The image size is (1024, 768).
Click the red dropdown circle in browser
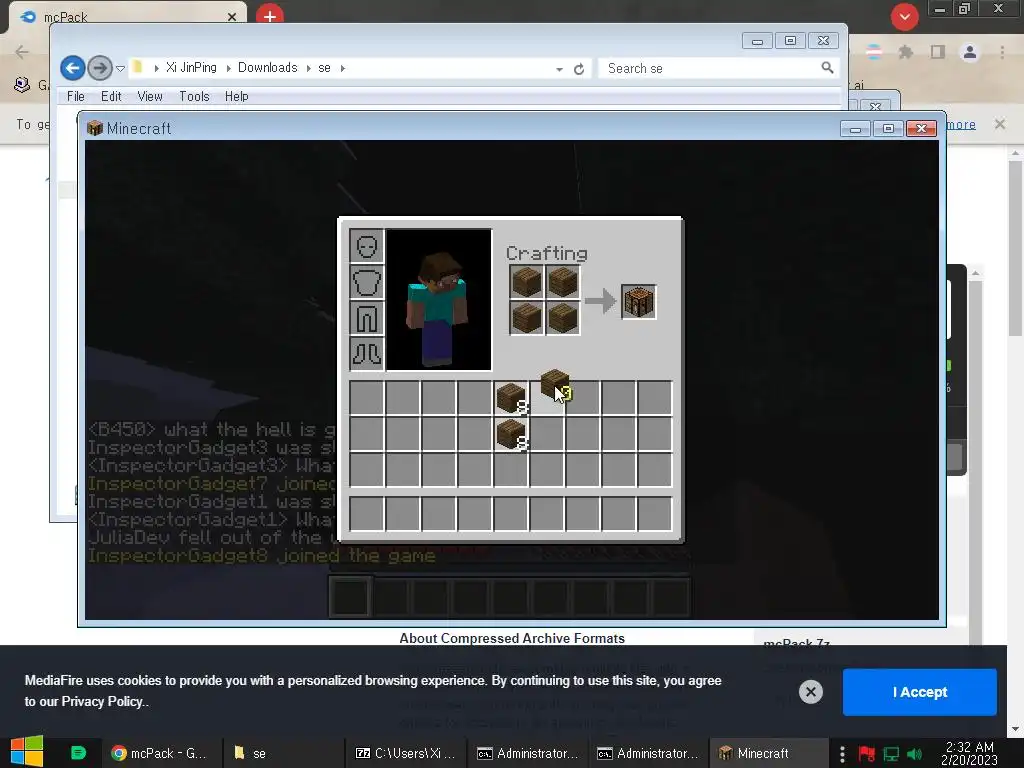904,17
